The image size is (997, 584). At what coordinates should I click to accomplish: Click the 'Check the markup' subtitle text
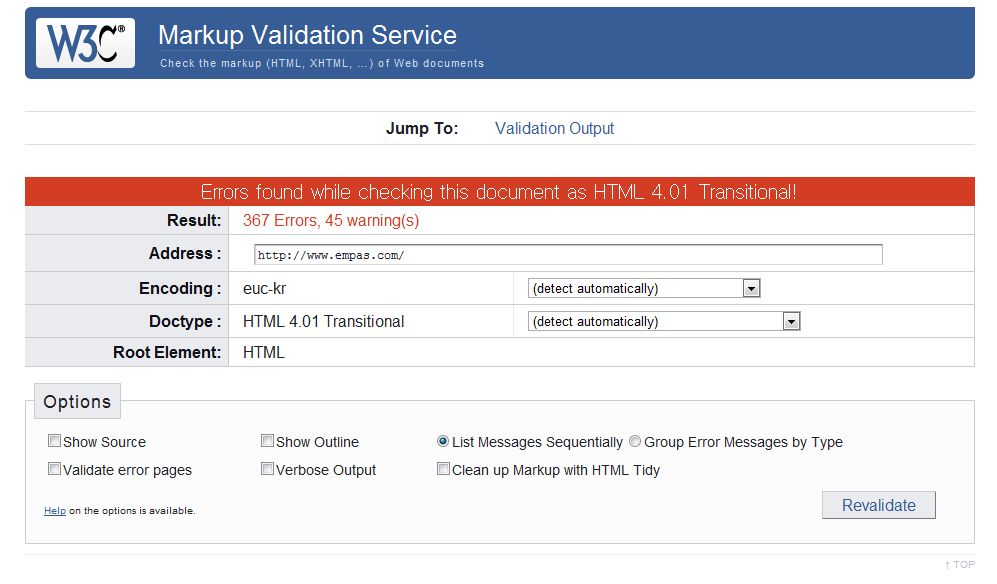[322, 63]
